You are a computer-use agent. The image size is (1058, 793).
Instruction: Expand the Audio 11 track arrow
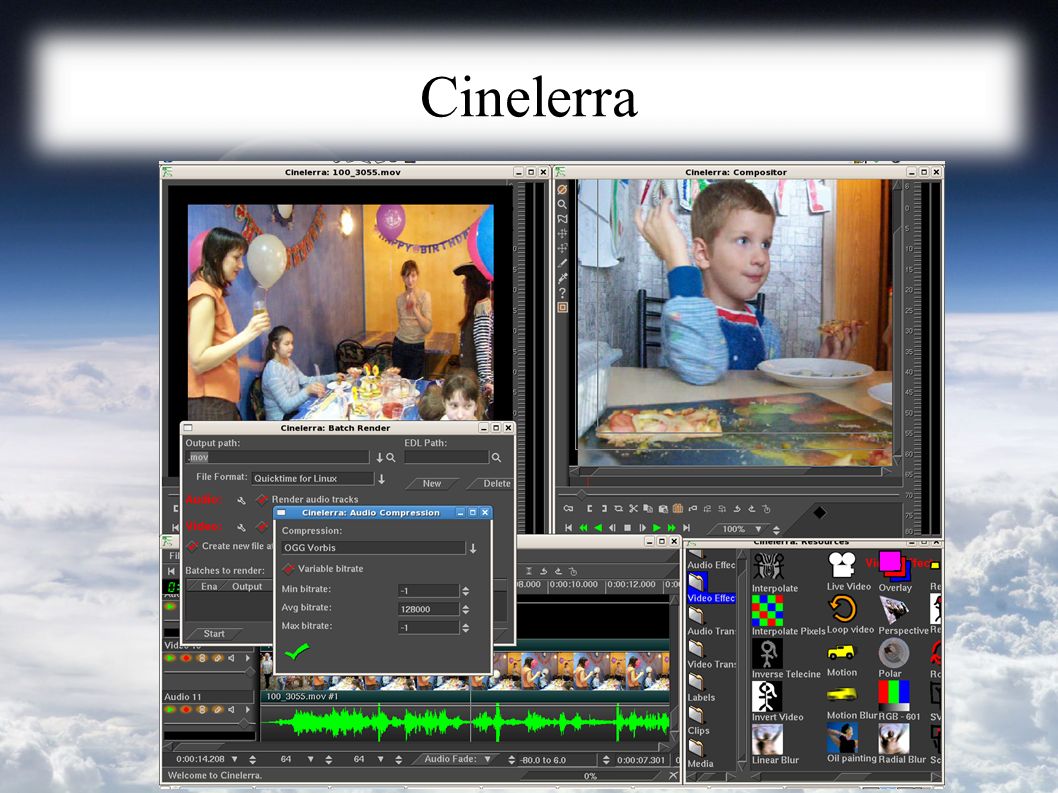click(248, 709)
